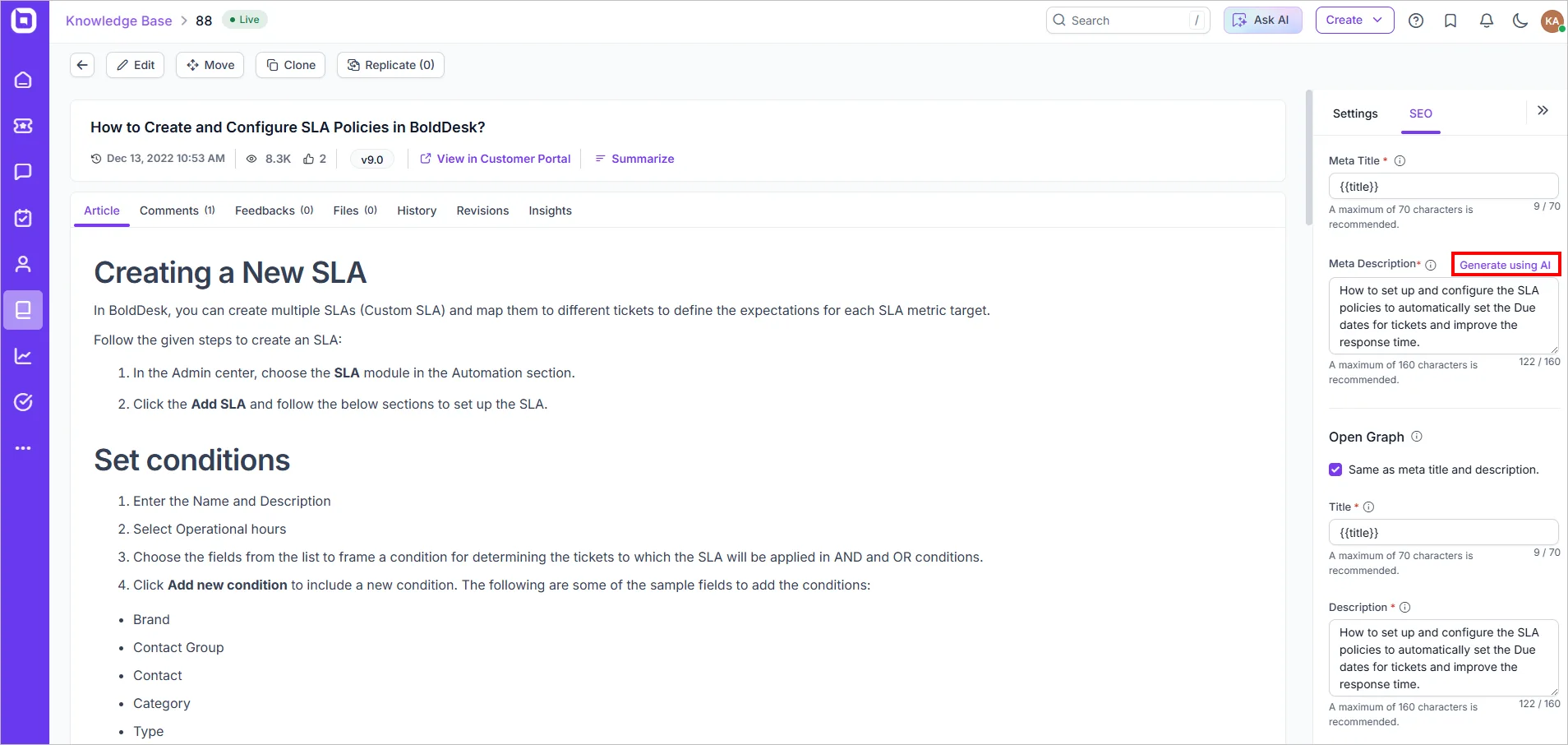Open the SEO tab in right panel
Screen dimensions: 1568x745
tap(1421, 113)
